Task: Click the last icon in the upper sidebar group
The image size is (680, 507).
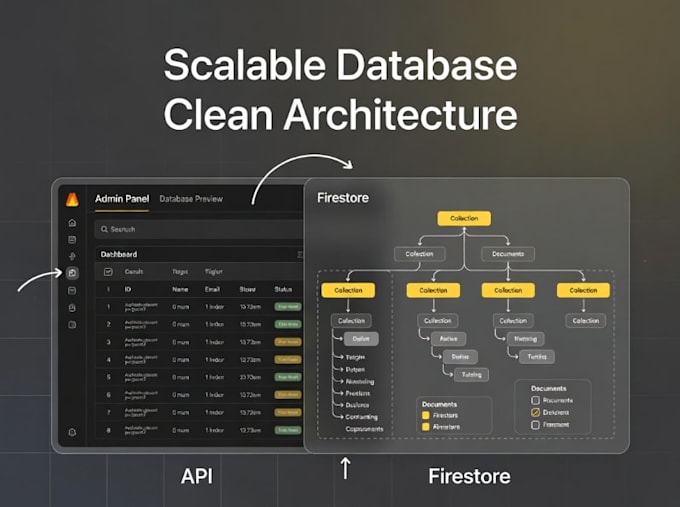Action: [72, 324]
